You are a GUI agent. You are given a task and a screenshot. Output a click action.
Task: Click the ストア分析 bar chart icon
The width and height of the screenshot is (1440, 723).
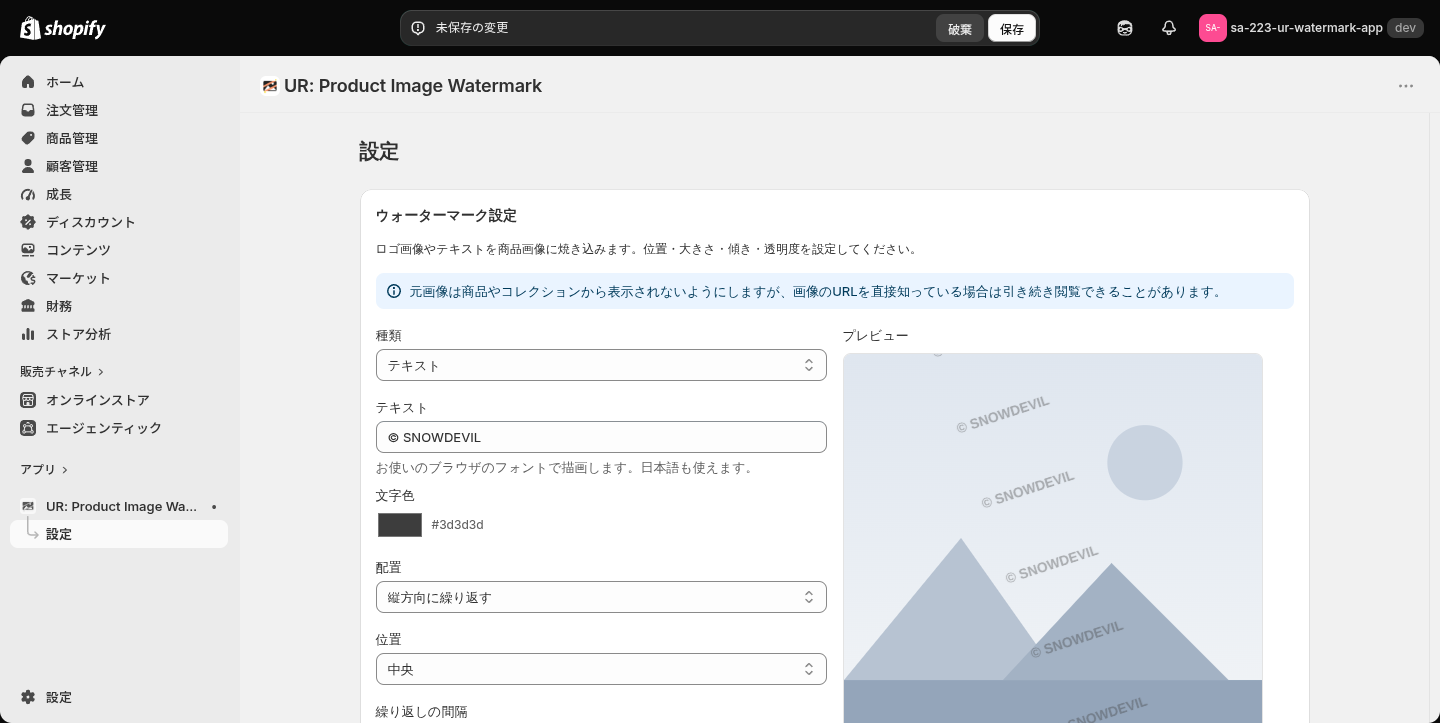pos(28,334)
